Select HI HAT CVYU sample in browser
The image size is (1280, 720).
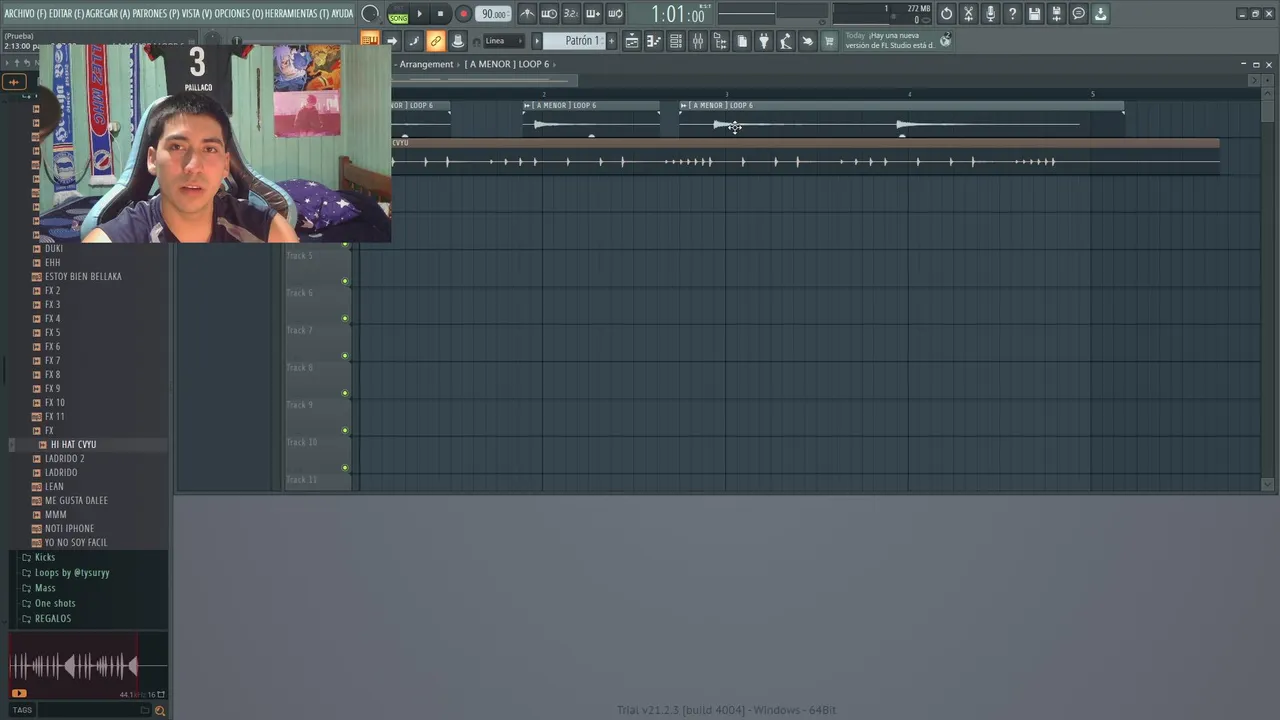click(73, 444)
